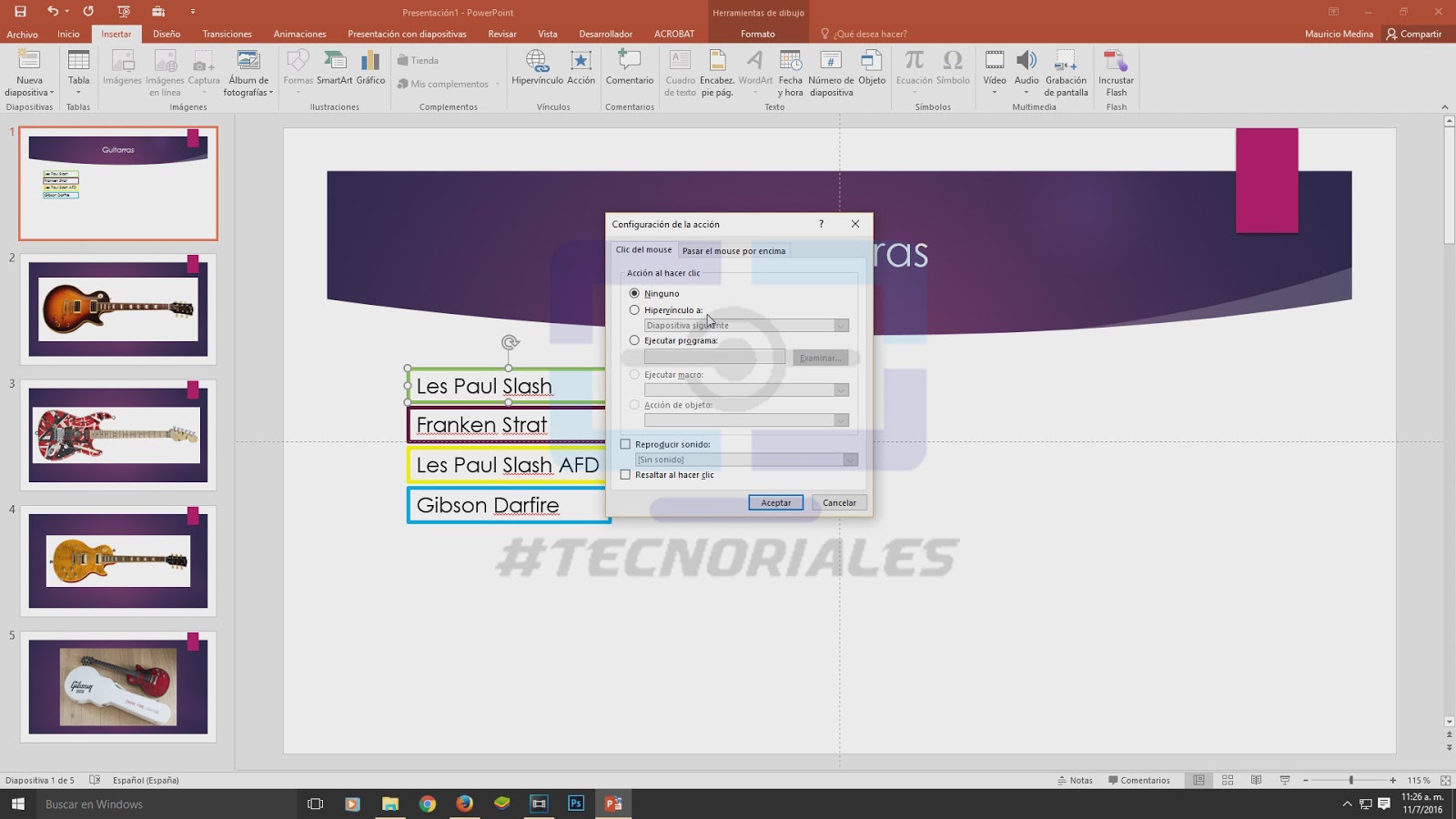Enable the Reproducir sonido checkbox

pyautogui.click(x=625, y=444)
